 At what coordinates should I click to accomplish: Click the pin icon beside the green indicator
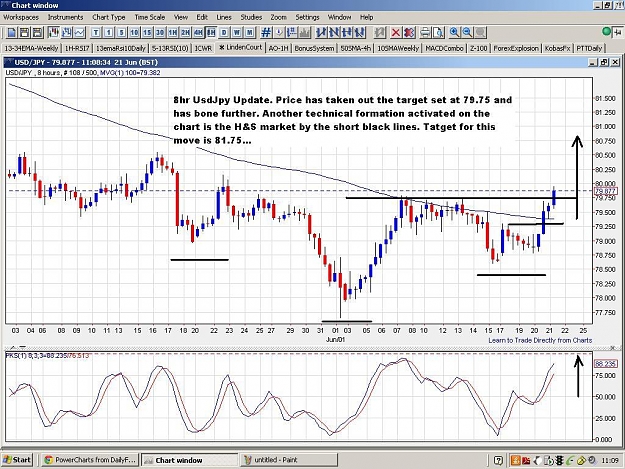(x=617, y=32)
